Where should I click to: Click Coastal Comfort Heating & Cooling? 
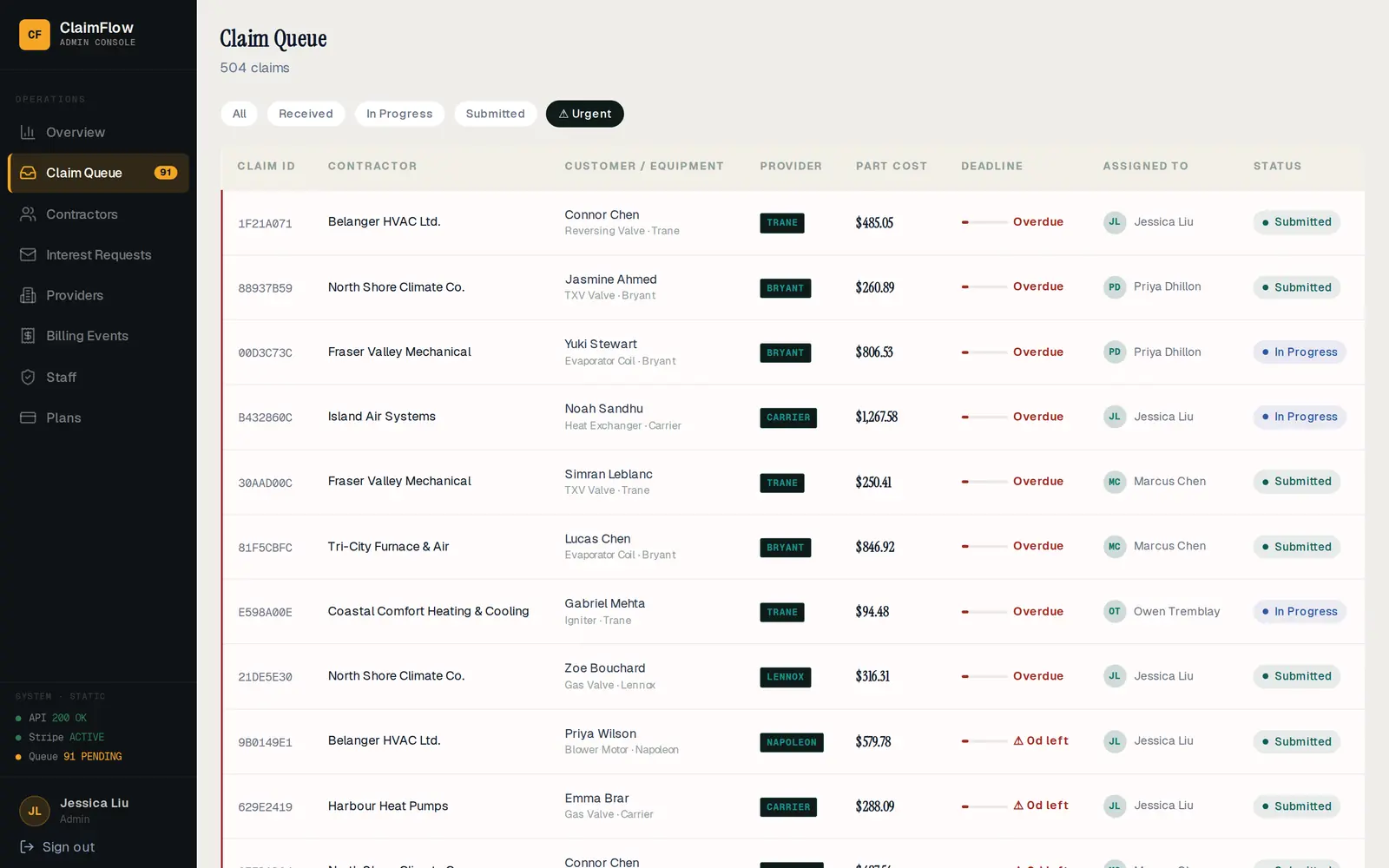pyautogui.click(x=429, y=611)
